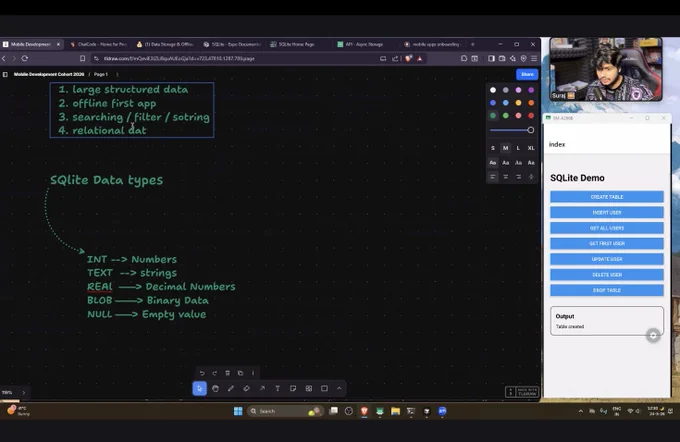Screen dimensions: 680x442
Task: Click the Delete trash icon above toolbar
Action: 228,373
